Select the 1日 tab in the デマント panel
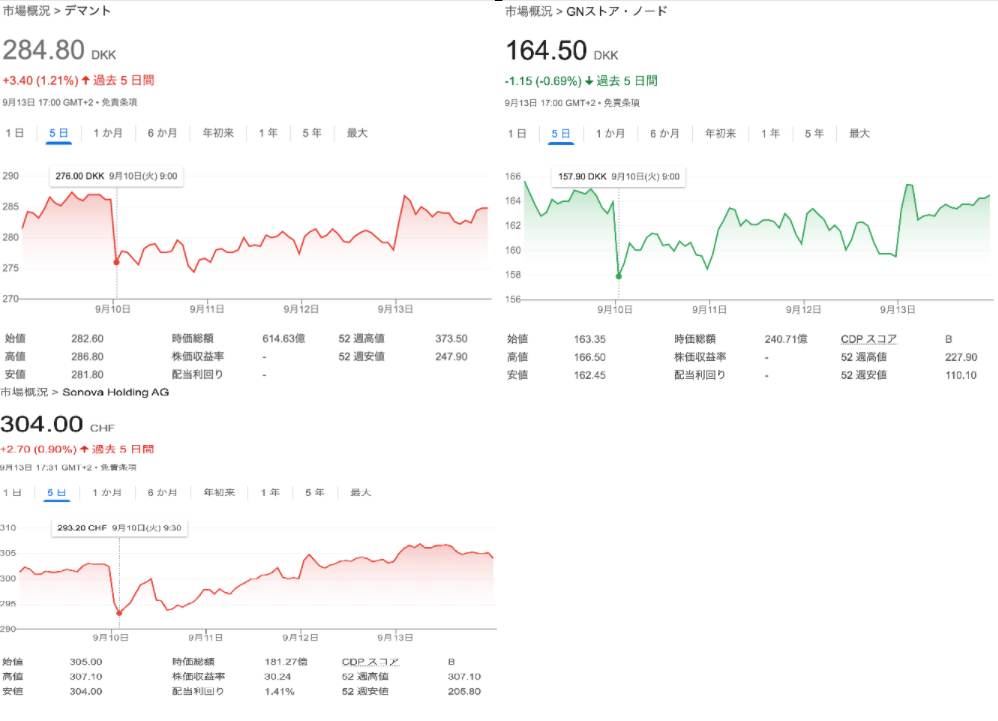The width and height of the screenshot is (998, 721). click(15, 133)
